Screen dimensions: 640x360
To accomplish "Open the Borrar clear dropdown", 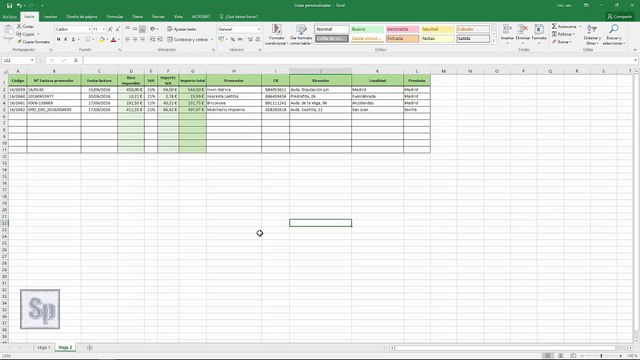I will coord(562,42).
